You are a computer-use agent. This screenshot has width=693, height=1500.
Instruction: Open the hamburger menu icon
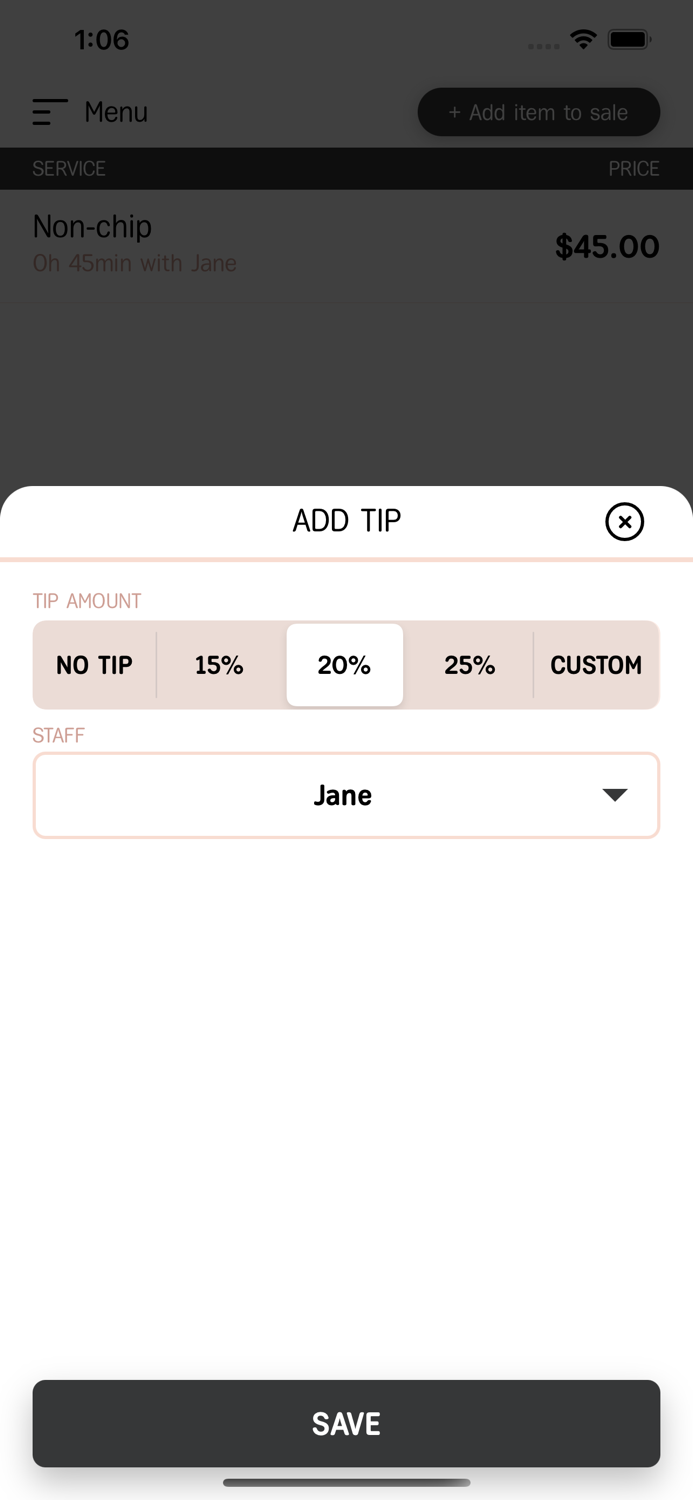[x=49, y=112]
